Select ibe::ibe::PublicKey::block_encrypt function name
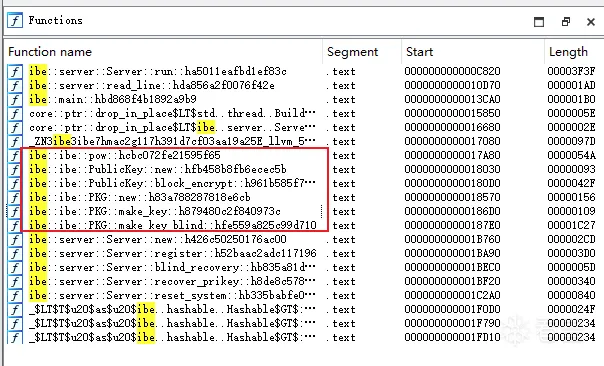The height and width of the screenshot is (366, 604). pos(172,183)
